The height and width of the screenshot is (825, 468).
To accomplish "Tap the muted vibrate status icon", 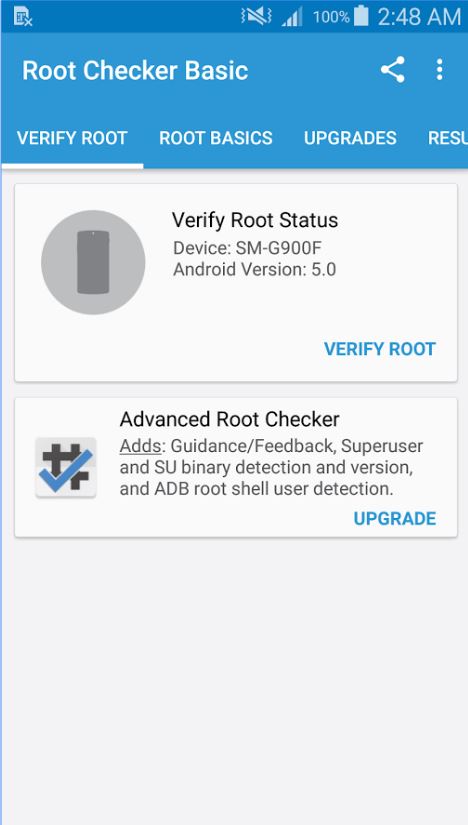I will [256, 16].
